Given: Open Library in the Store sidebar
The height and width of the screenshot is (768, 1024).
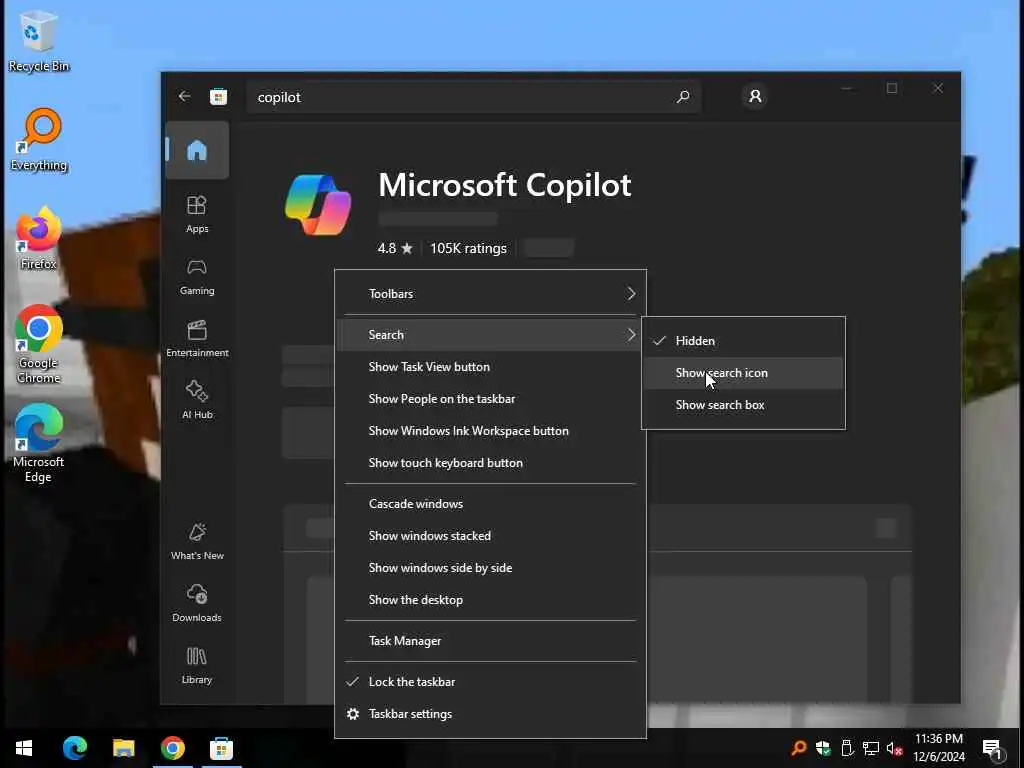Looking at the screenshot, I should (x=197, y=665).
